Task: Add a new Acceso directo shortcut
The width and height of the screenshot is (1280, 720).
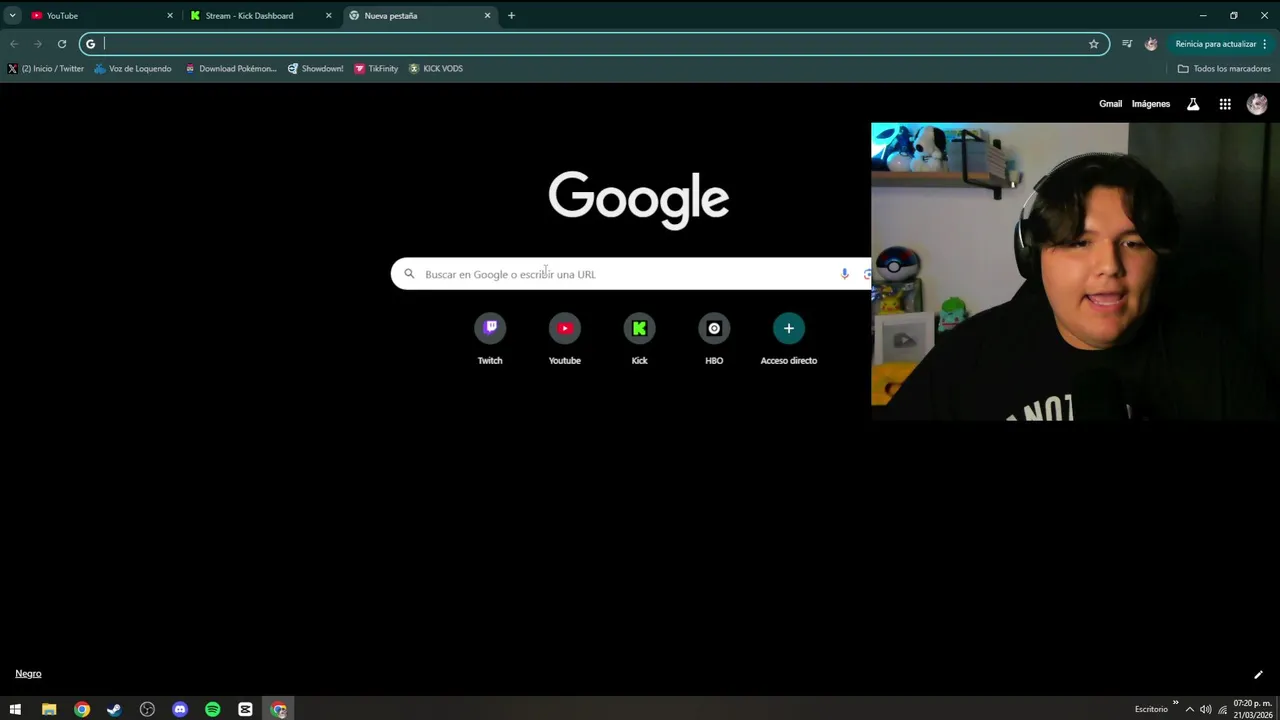Action: pos(788,340)
